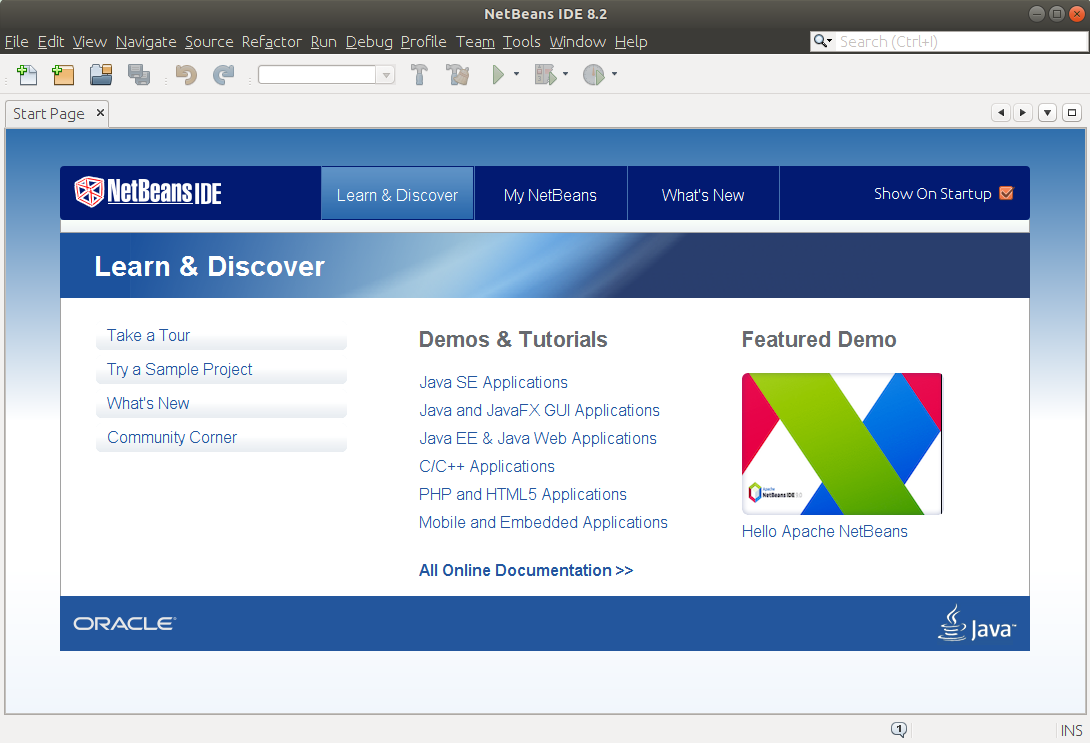
Task: Select the Learn & Discover tab
Action: (x=398, y=193)
